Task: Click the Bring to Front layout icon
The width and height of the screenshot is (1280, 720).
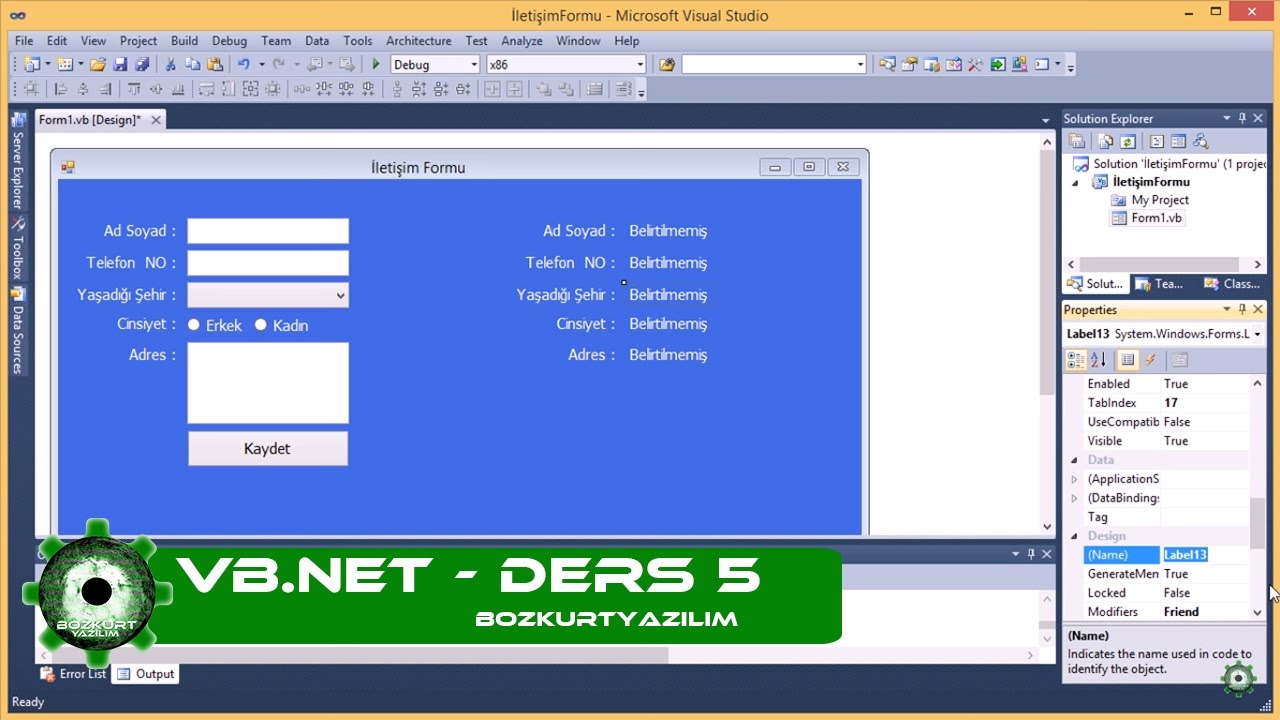Action: [x=544, y=89]
